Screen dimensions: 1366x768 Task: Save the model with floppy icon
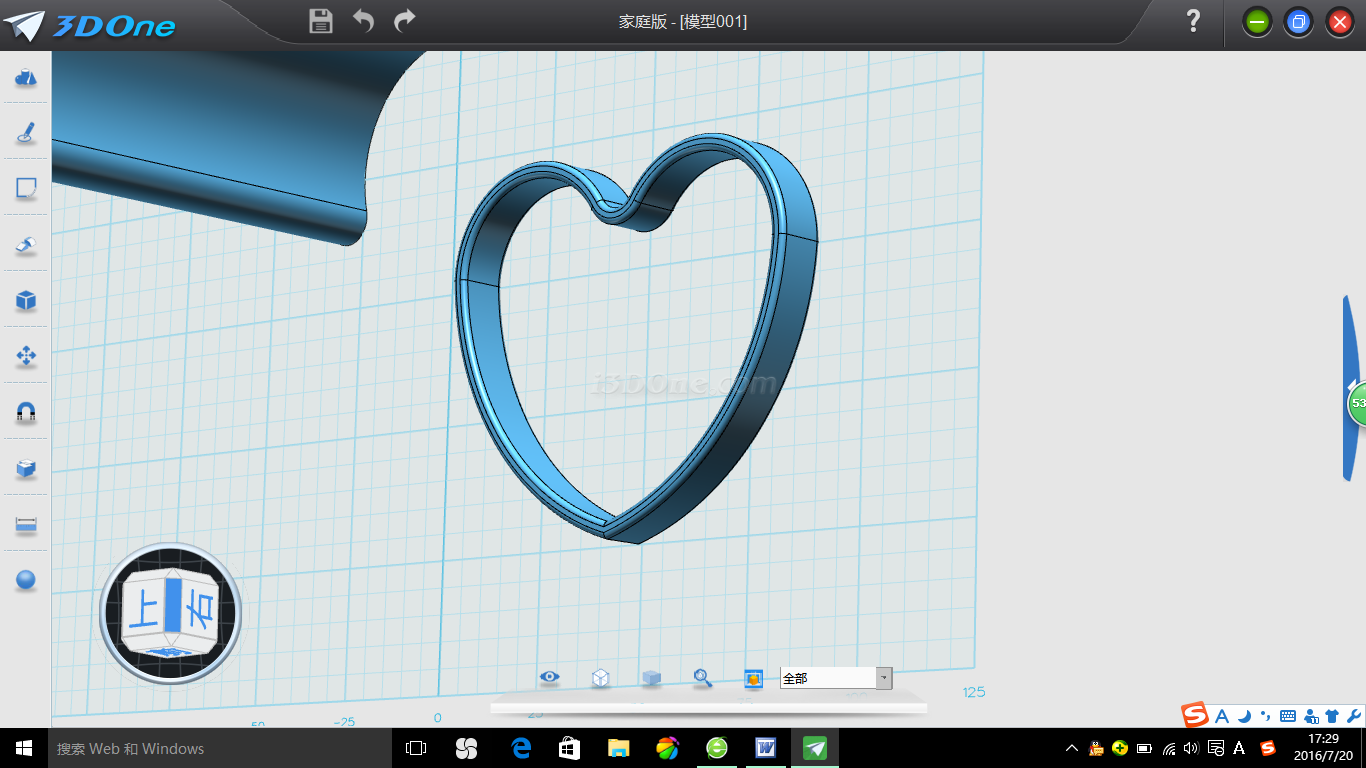[321, 21]
